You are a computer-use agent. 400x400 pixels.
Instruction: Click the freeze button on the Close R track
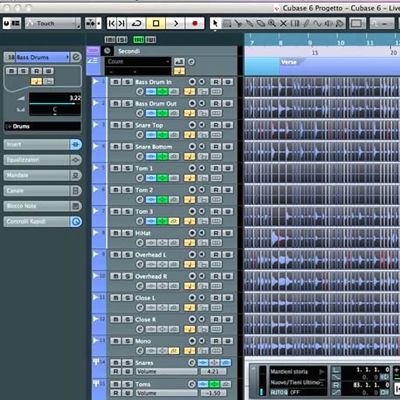coord(216,329)
